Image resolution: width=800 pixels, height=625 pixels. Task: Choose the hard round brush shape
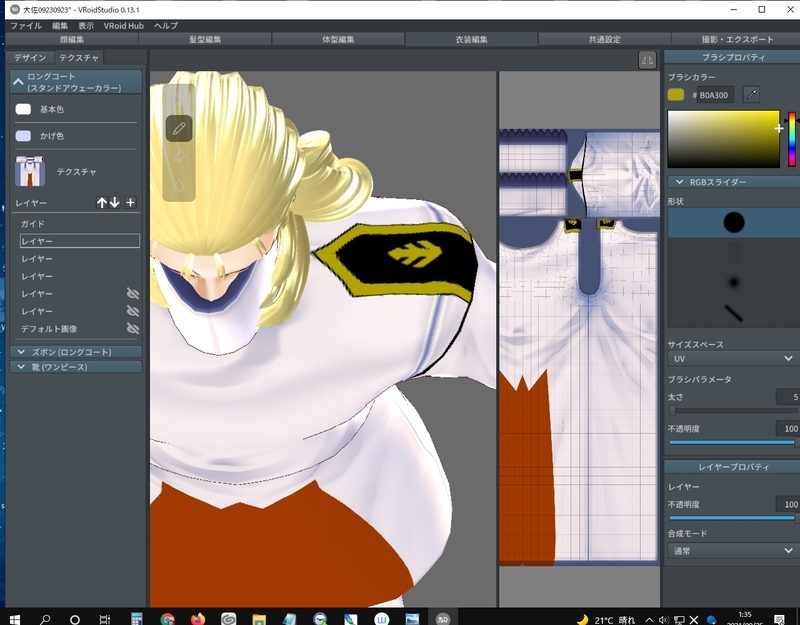pos(734,222)
